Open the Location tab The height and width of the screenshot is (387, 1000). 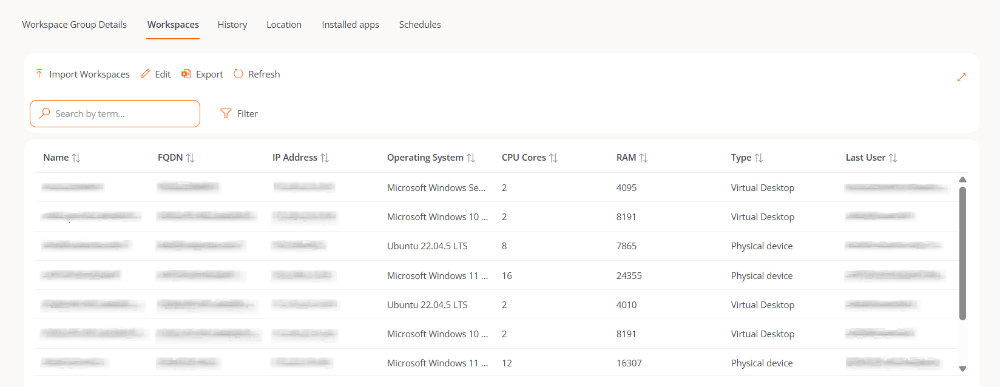pos(284,25)
